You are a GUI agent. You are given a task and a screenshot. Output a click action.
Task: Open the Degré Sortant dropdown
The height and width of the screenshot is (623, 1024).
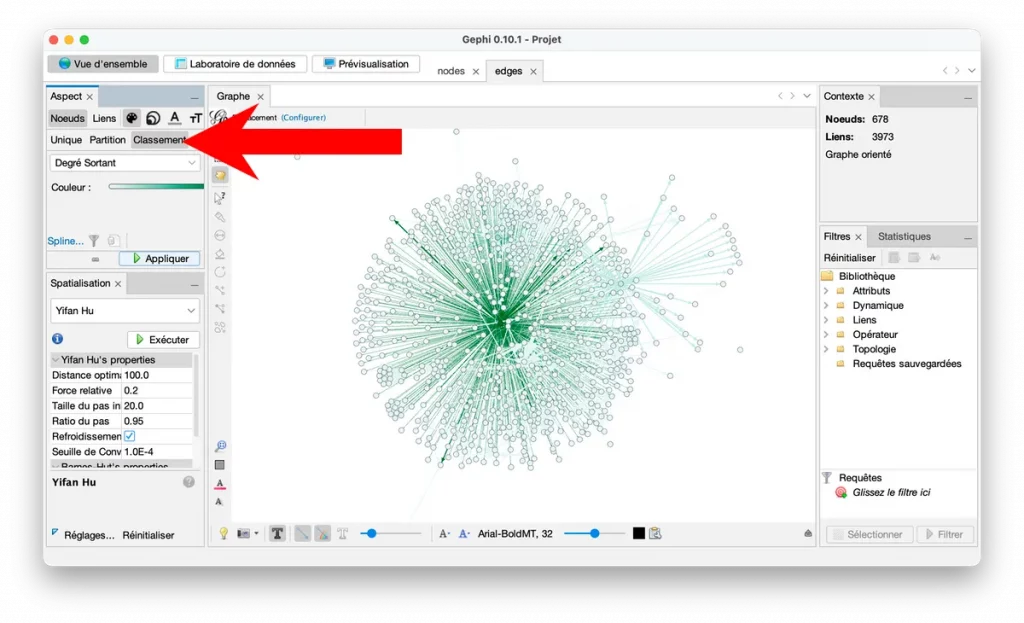click(x=124, y=162)
